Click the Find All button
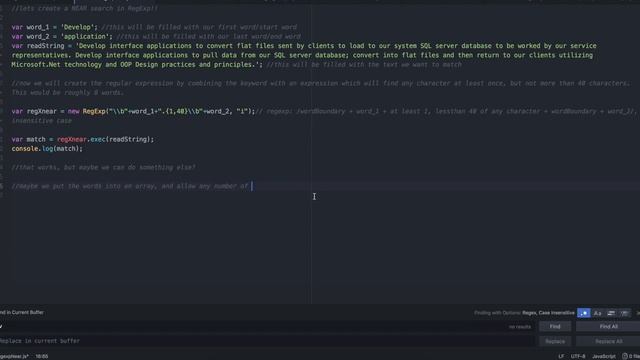 point(608,327)
